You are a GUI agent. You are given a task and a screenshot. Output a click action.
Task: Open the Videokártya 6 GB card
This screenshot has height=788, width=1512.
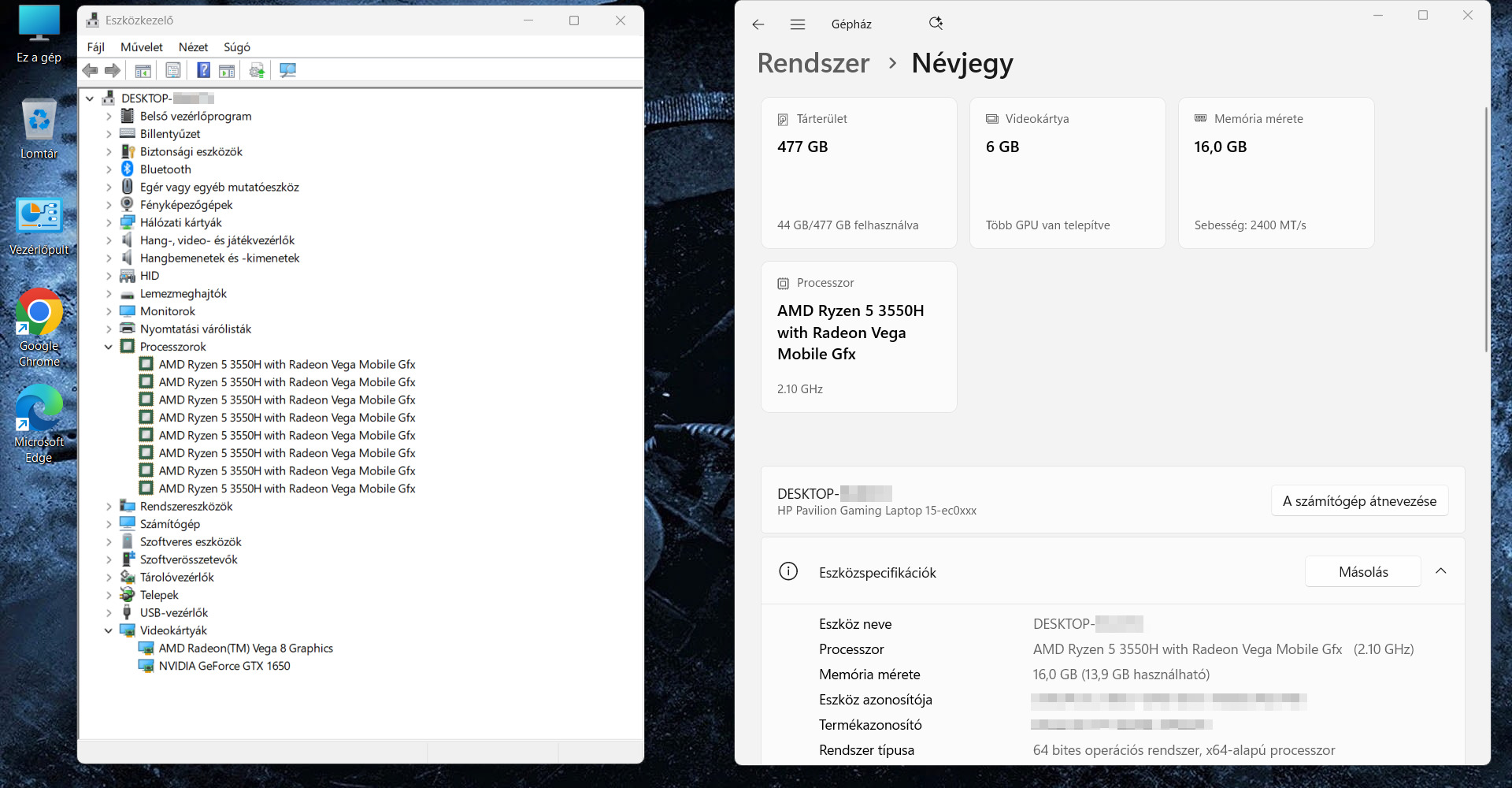tap(1068, 173)
